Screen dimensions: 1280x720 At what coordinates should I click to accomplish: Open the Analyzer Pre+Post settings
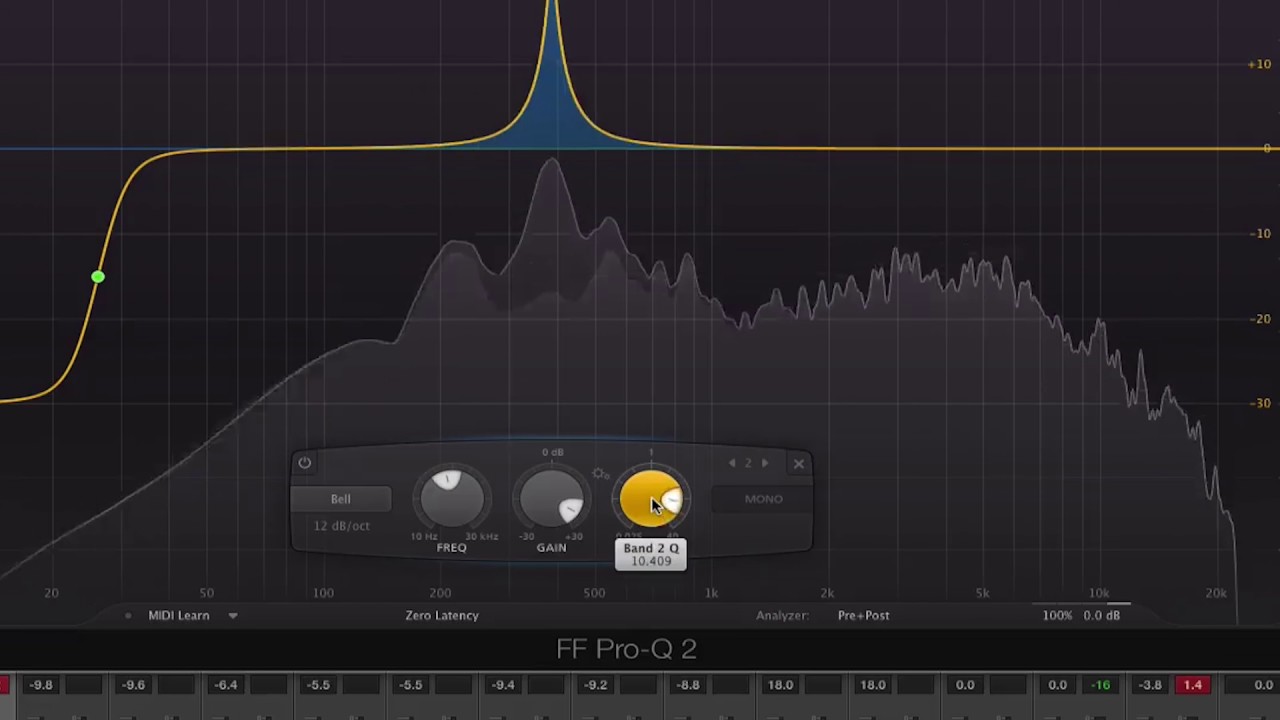pyautogui.click(x=863, y=615)
